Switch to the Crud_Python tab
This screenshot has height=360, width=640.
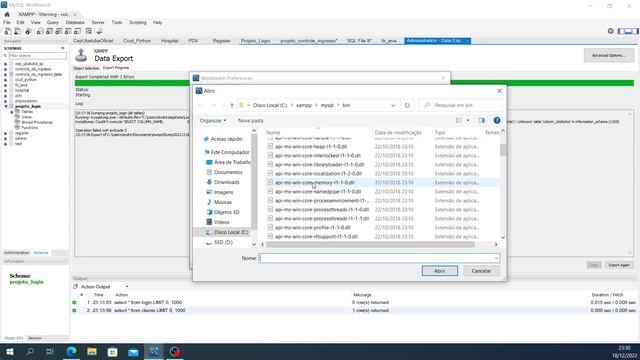(x=137, y=41)
